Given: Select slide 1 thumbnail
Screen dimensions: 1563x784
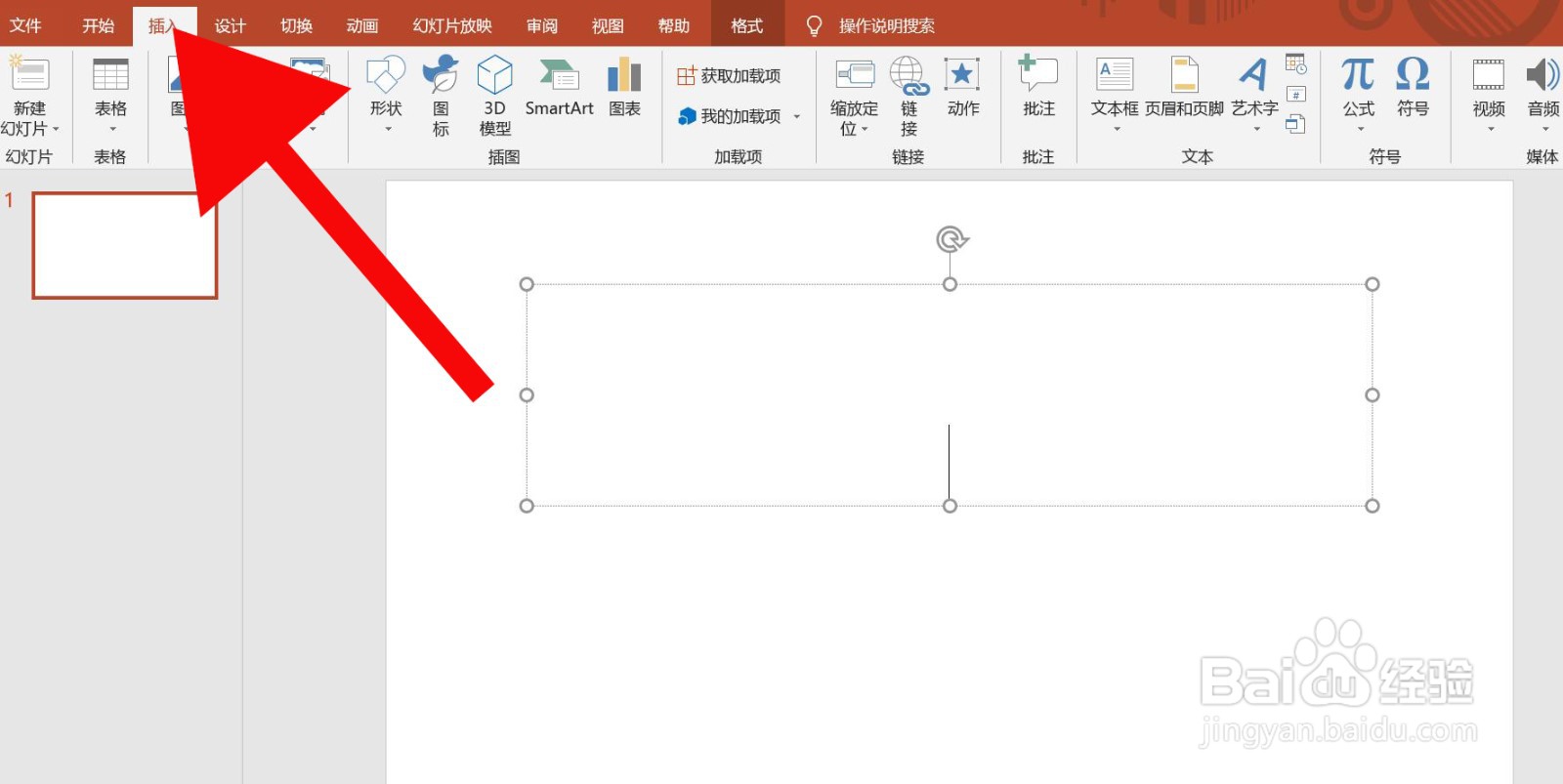Looking at the screenshot, I should (125, 245).
